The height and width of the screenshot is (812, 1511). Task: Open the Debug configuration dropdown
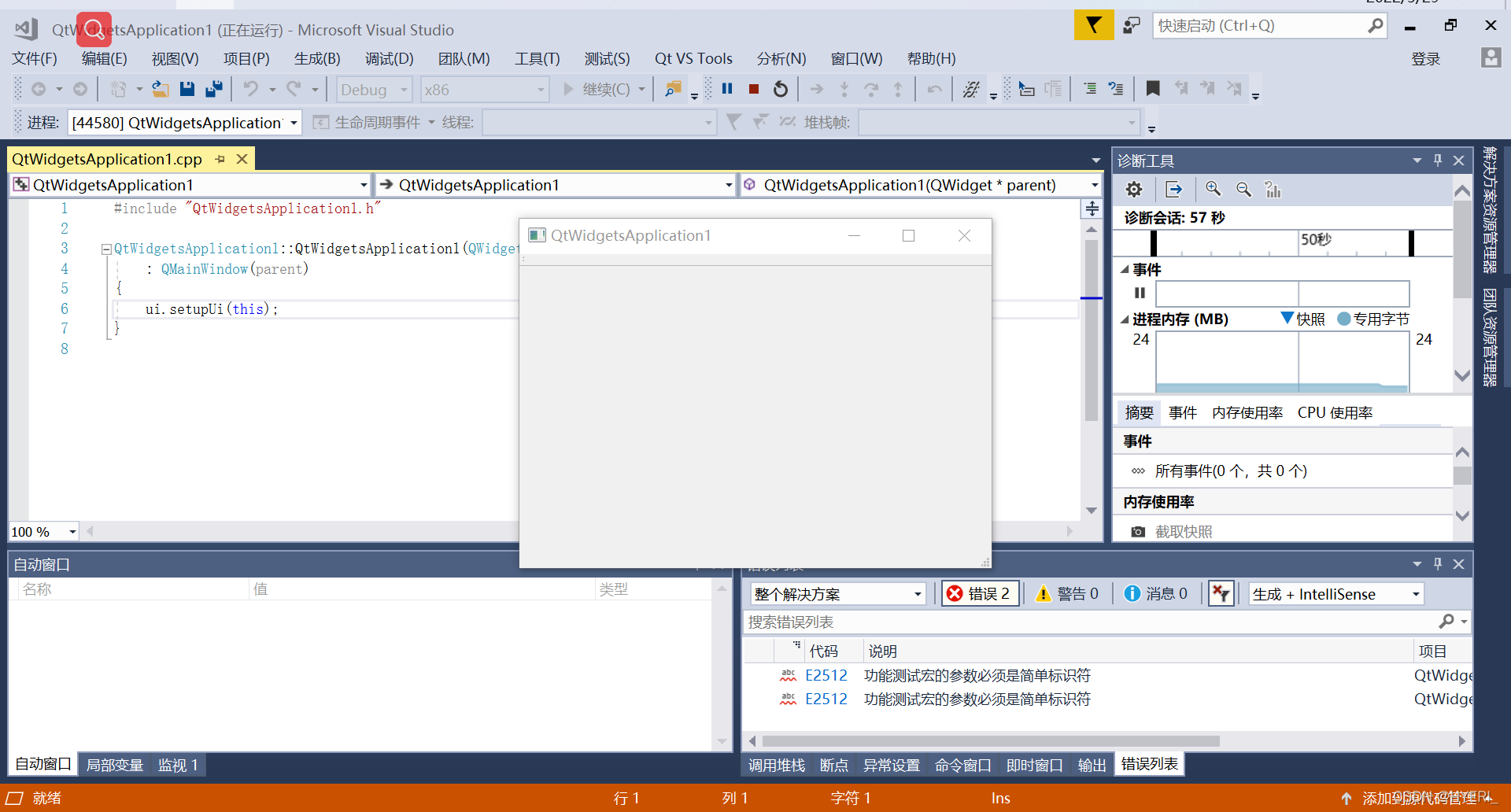pos(374,90)
